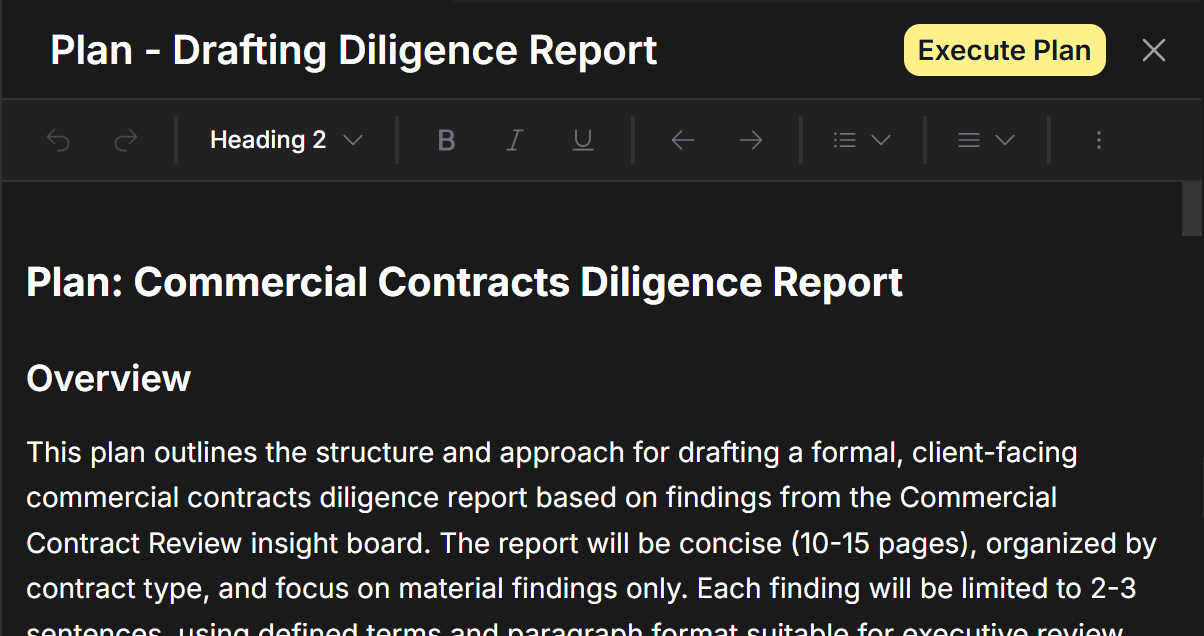Screen dimensions: 1204x636
Task: Click the alignment lines icon
Action: coord(969,141)
